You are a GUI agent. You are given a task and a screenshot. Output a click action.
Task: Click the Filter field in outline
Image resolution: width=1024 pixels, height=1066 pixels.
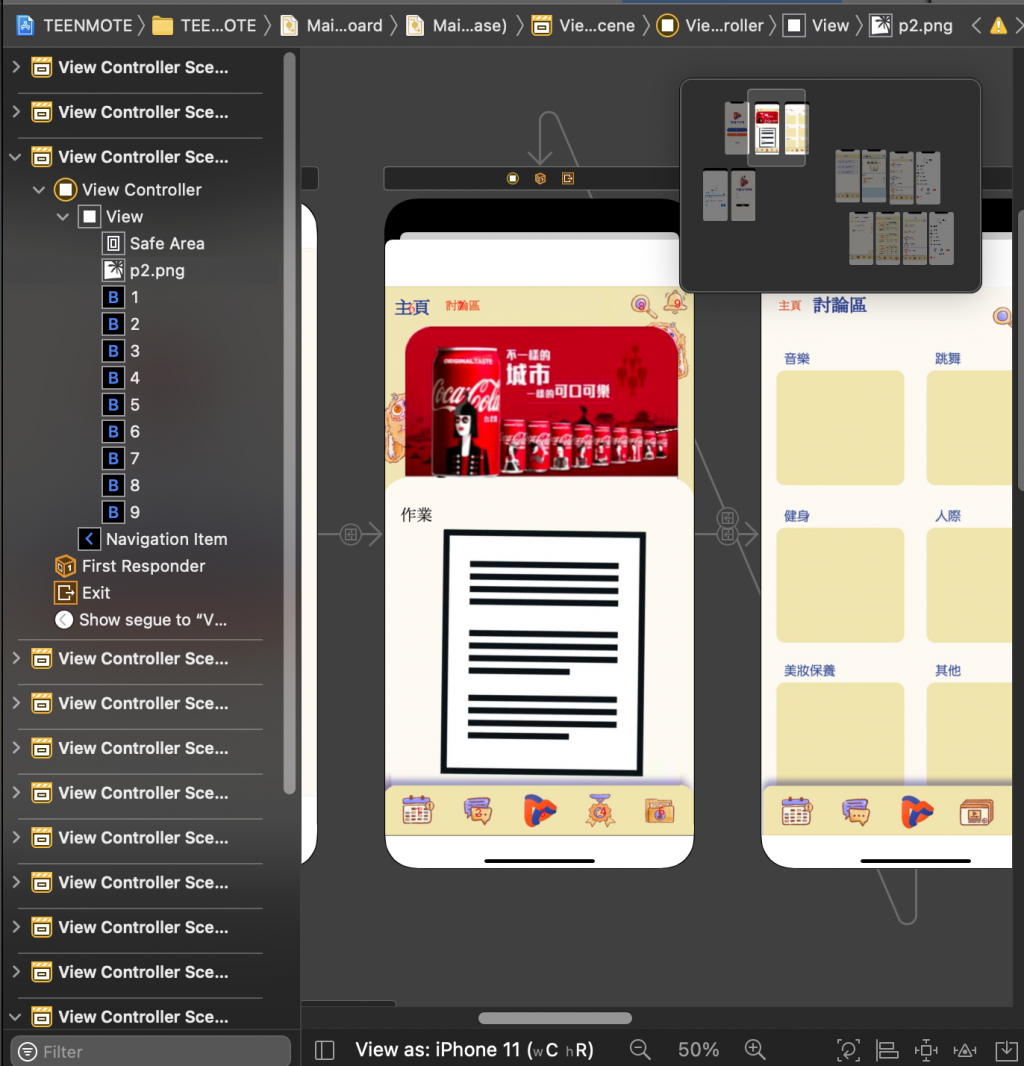(x=151, y=1052)
